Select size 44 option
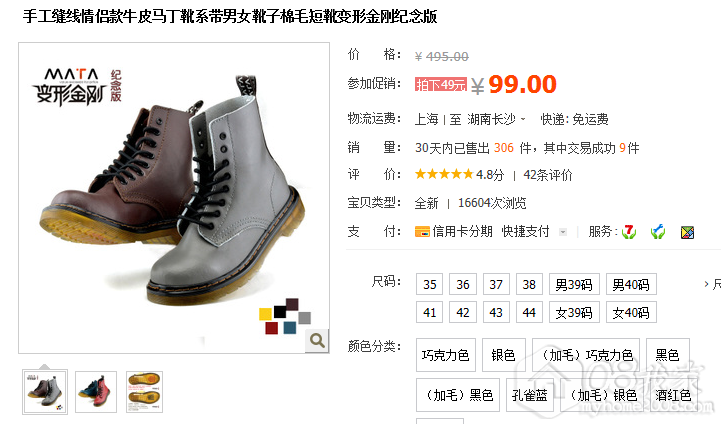 [529, 312]
